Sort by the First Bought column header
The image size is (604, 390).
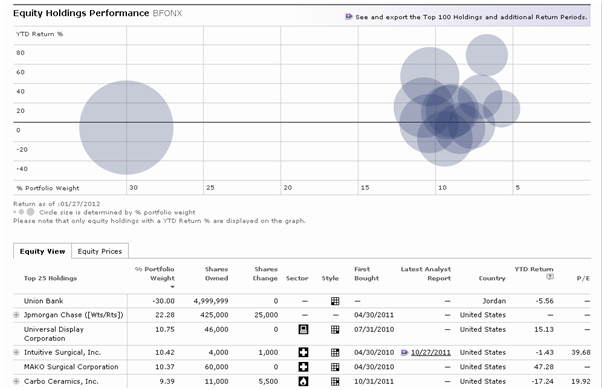pos(366,274)
